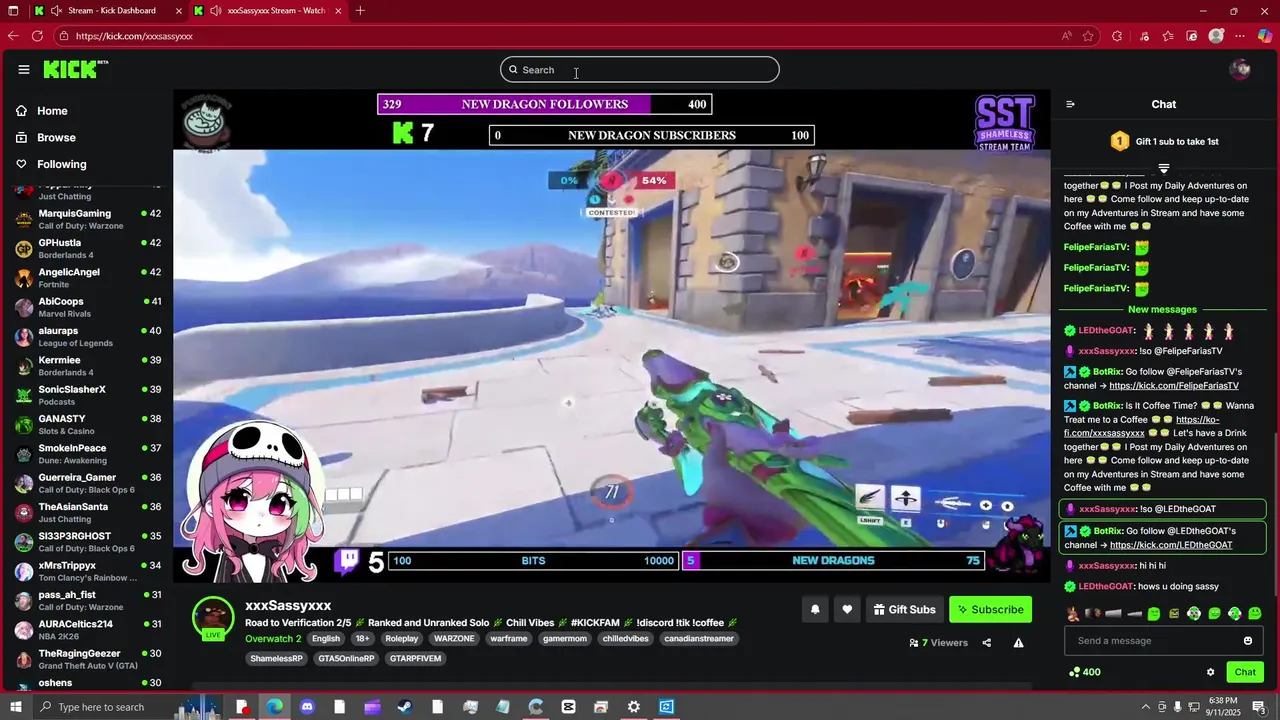Click the address bar URL
1280x720 pixels.
coord(134,36)
